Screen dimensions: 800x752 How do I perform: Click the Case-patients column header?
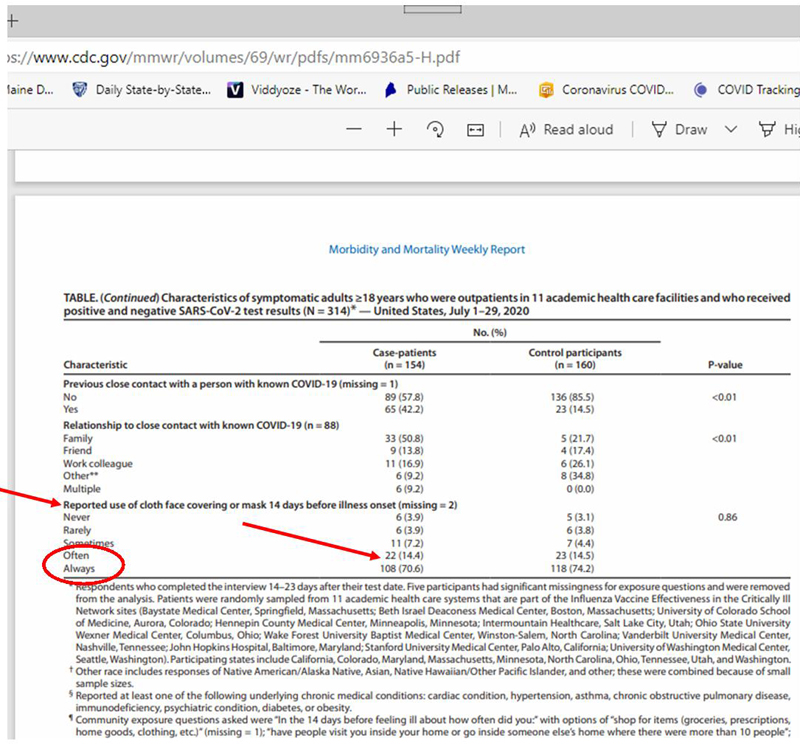coord(404,359)
